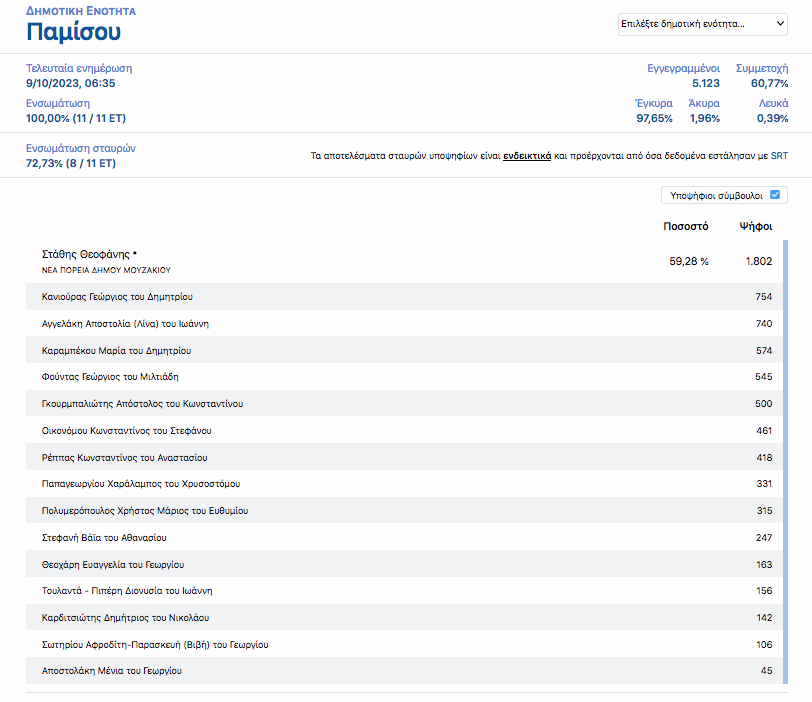Screen dimensions: 812x702
Task: Click the Συμμετοχή 60,77% statistic
Action: coord(761,76)
